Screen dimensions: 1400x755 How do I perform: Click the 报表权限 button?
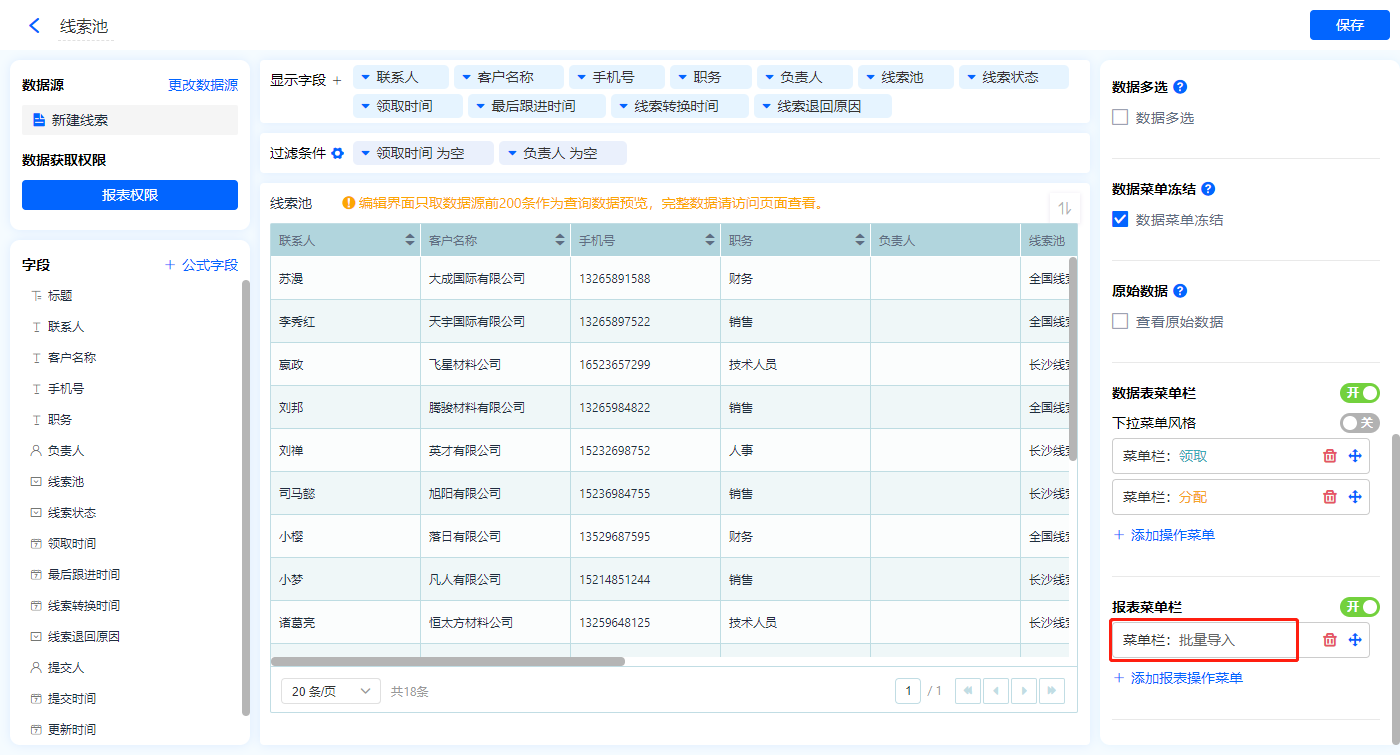coord(130,195)
